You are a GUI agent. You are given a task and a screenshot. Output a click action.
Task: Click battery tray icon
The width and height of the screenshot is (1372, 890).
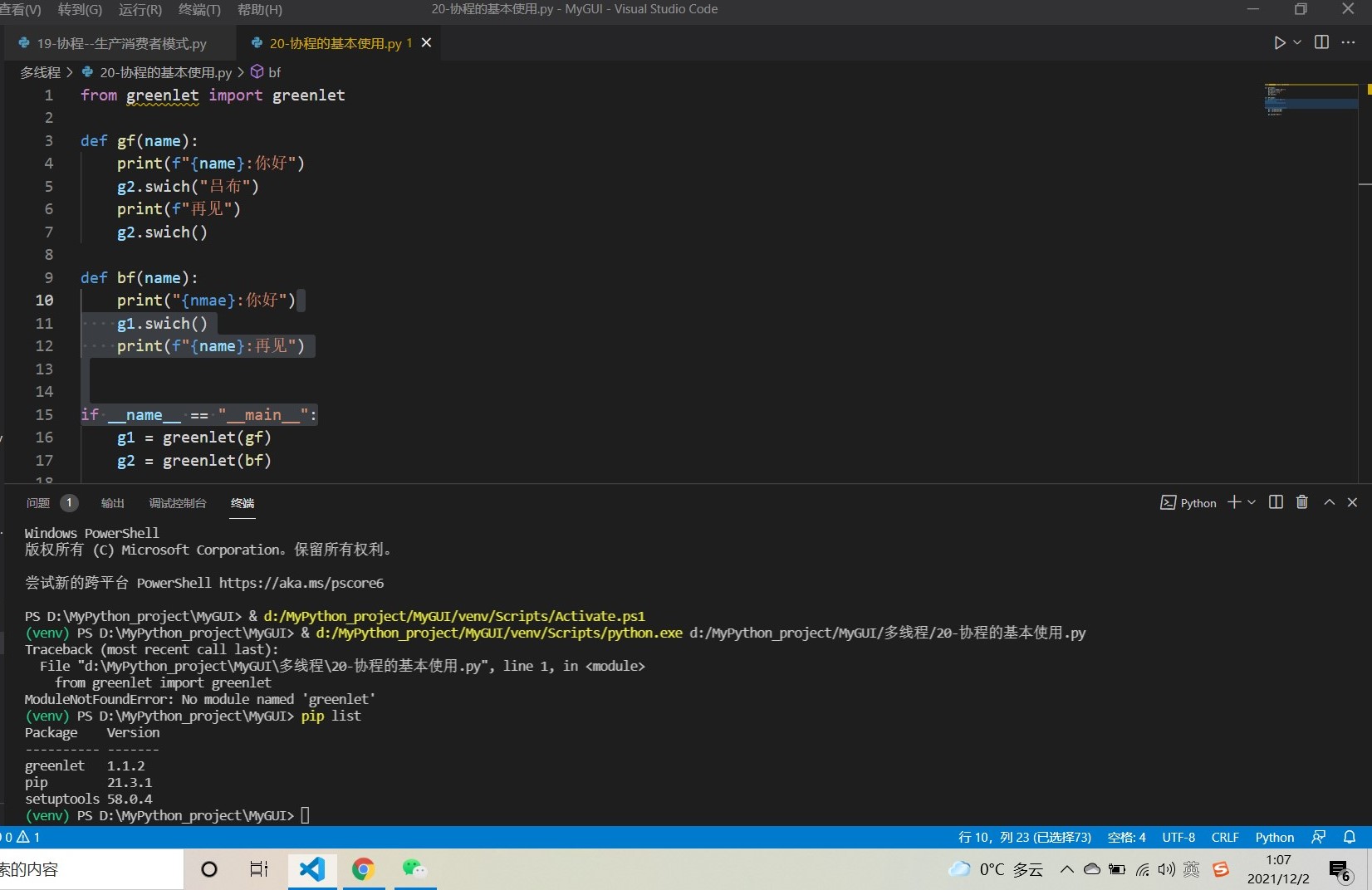pos(1117,869)
